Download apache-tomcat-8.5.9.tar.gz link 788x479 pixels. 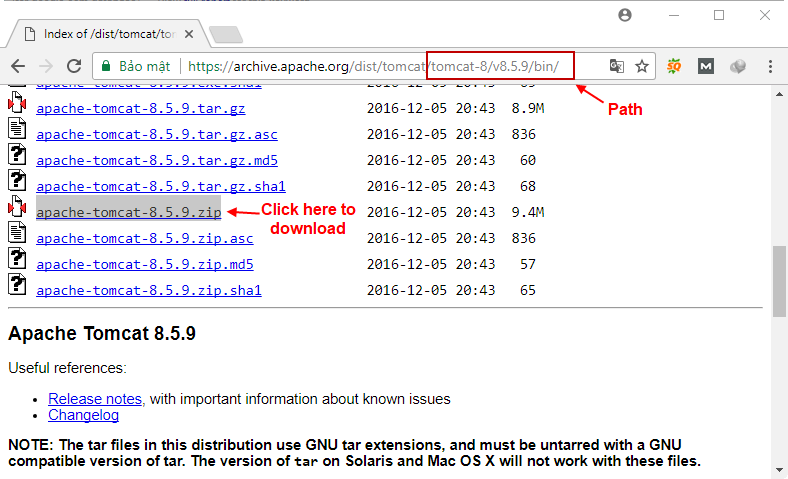[x=141, y=109]
